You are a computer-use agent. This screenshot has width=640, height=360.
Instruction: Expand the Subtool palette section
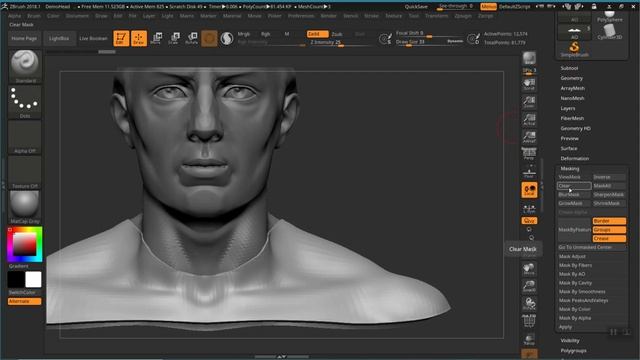click(569, 68)
